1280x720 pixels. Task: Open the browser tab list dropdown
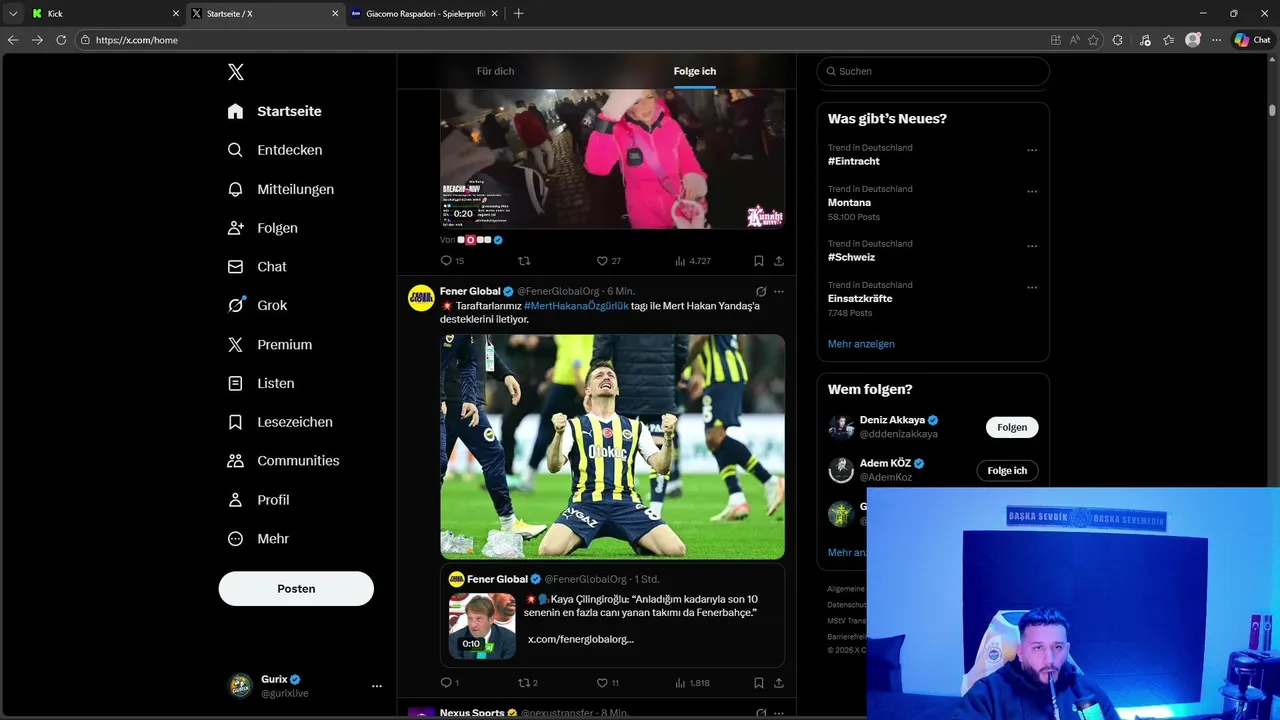tap(13, 13)
